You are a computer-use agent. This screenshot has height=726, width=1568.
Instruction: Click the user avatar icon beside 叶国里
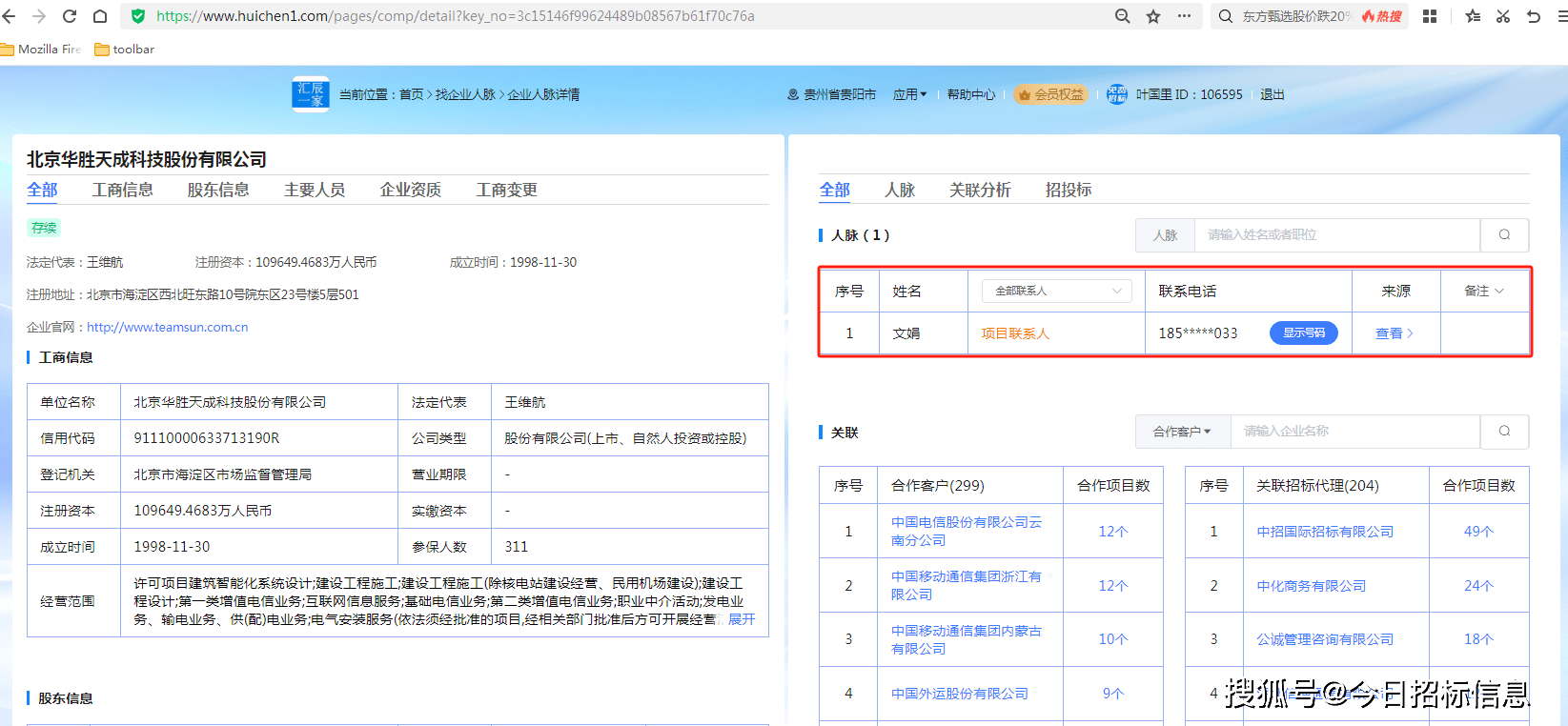point(1117,94)
